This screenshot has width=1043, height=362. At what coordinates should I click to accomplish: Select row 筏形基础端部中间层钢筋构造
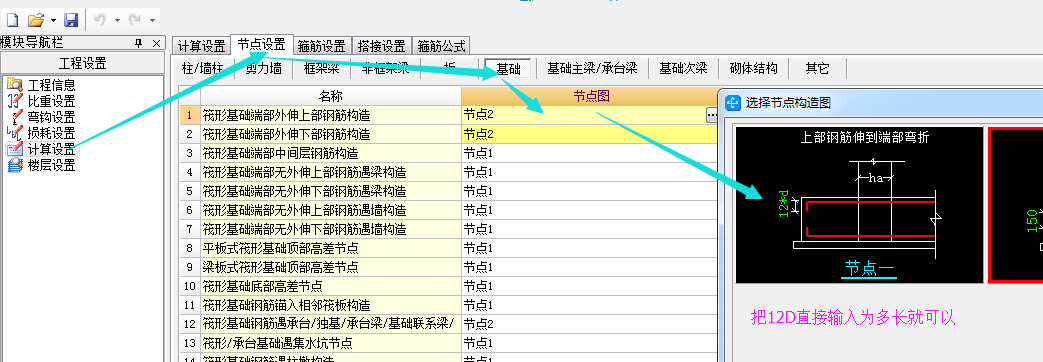pos(331,153)
